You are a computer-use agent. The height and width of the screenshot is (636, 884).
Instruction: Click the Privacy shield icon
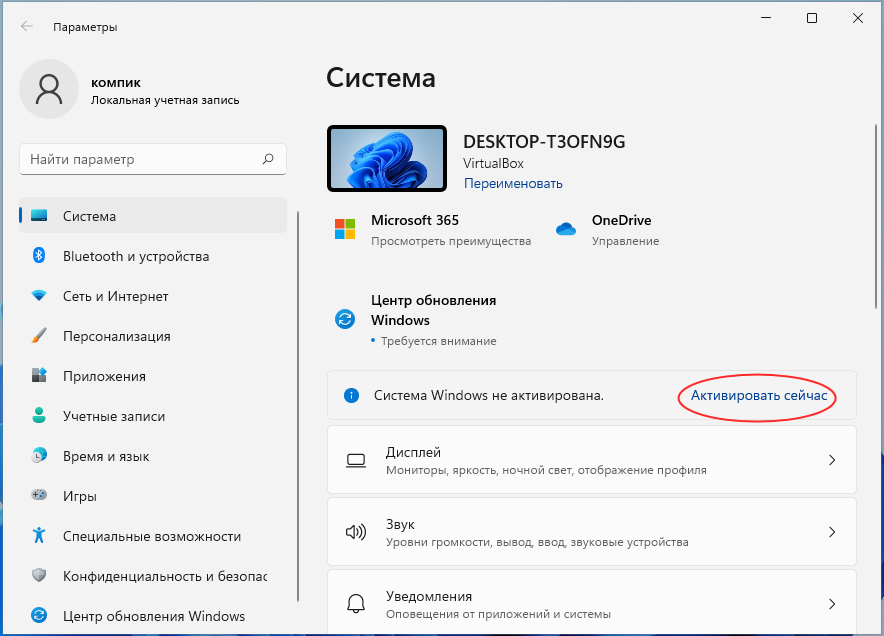click(x=39, y=576)
